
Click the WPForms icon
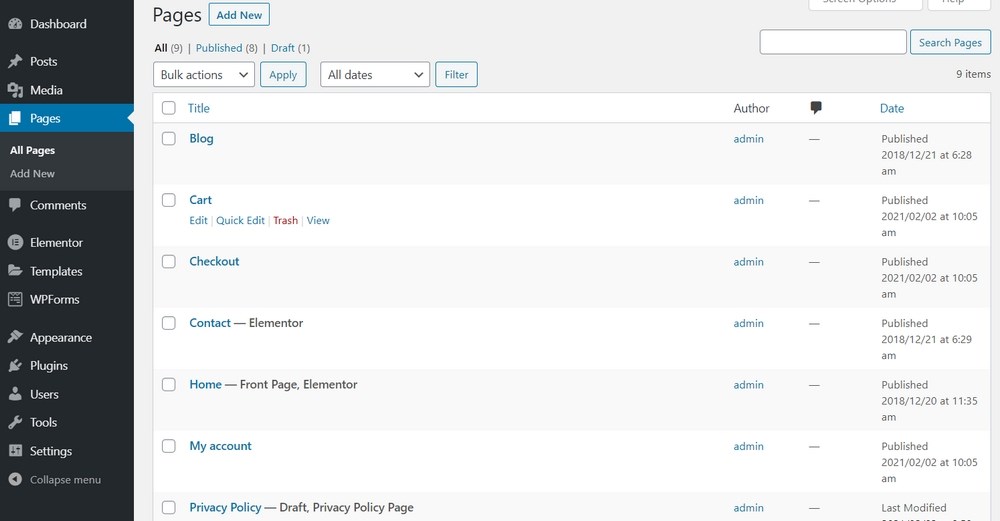tap(15, 299)
